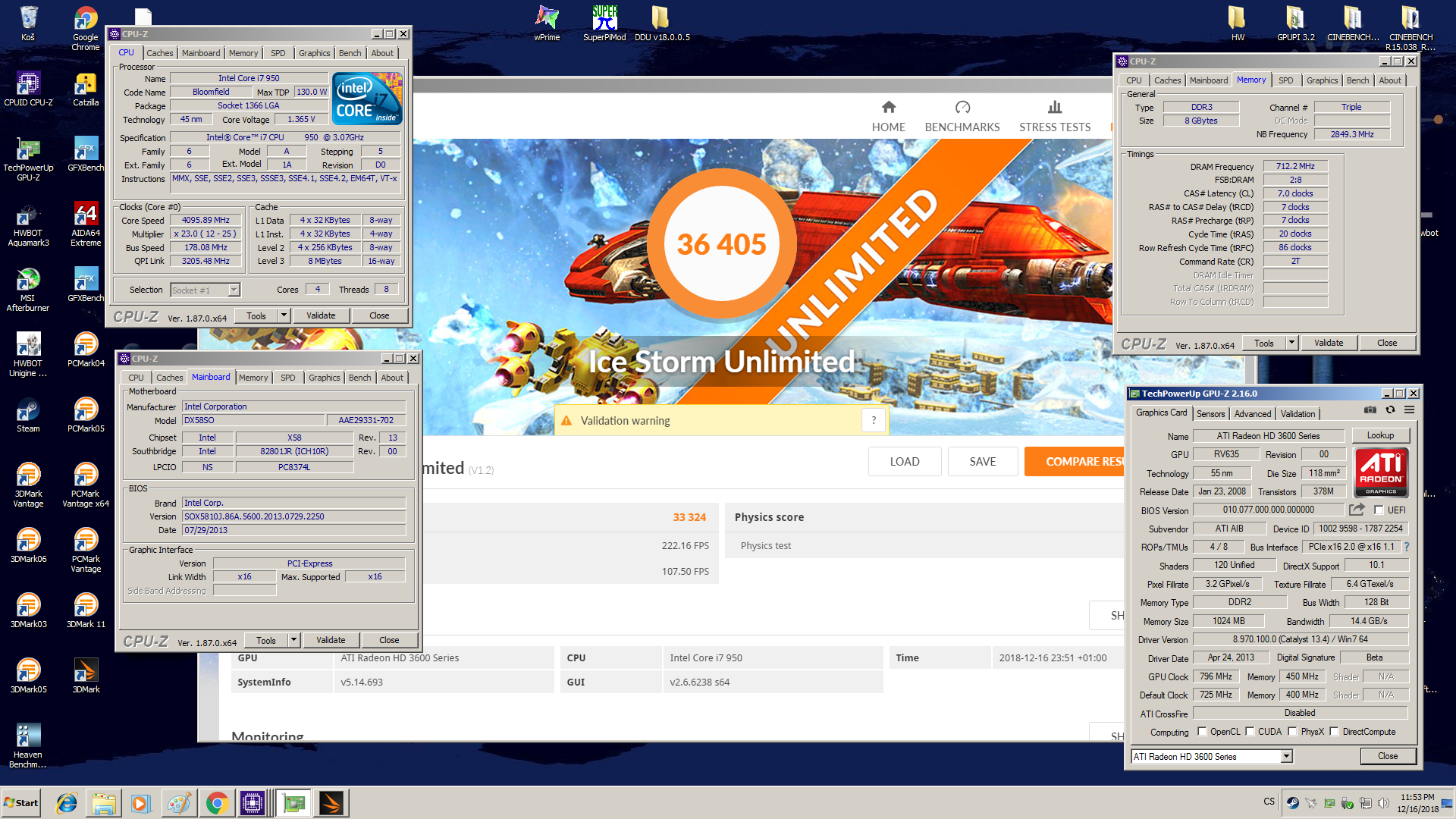Open the BENCHMARKS gauge icon in 3DMark
Viewport: 1456px width, 819px height.
(x=962, y=107)
